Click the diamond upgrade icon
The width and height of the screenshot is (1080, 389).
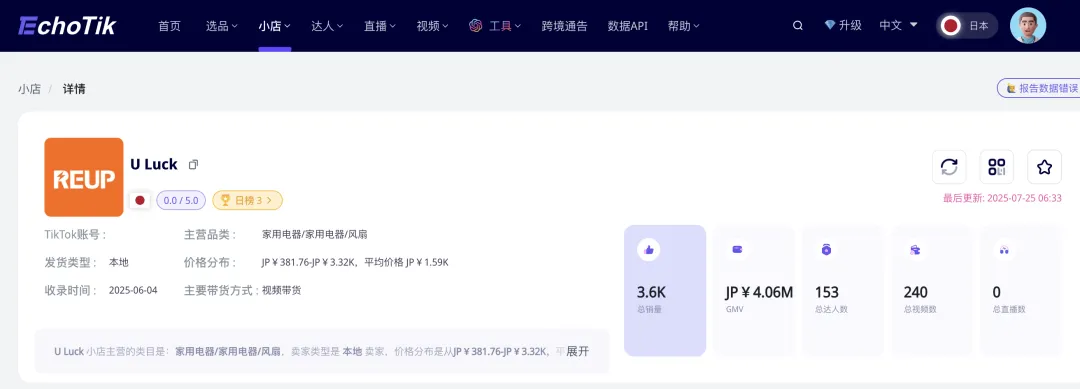click(830, 25)
